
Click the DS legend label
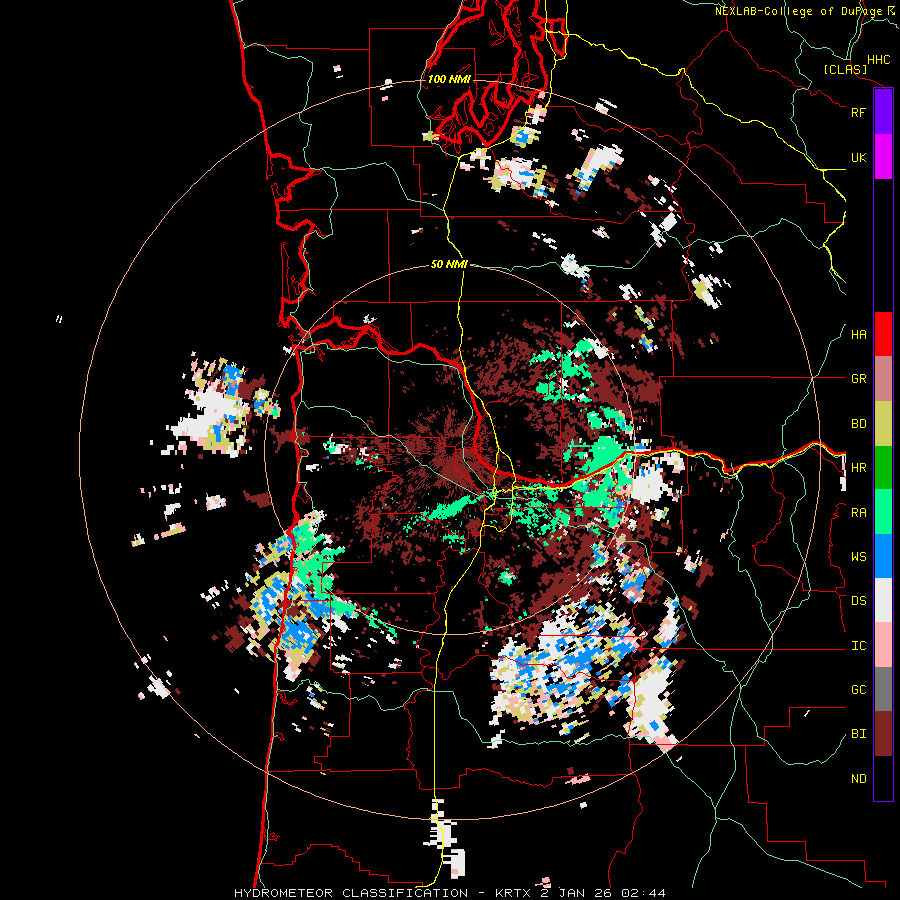(x=858, y=601)
